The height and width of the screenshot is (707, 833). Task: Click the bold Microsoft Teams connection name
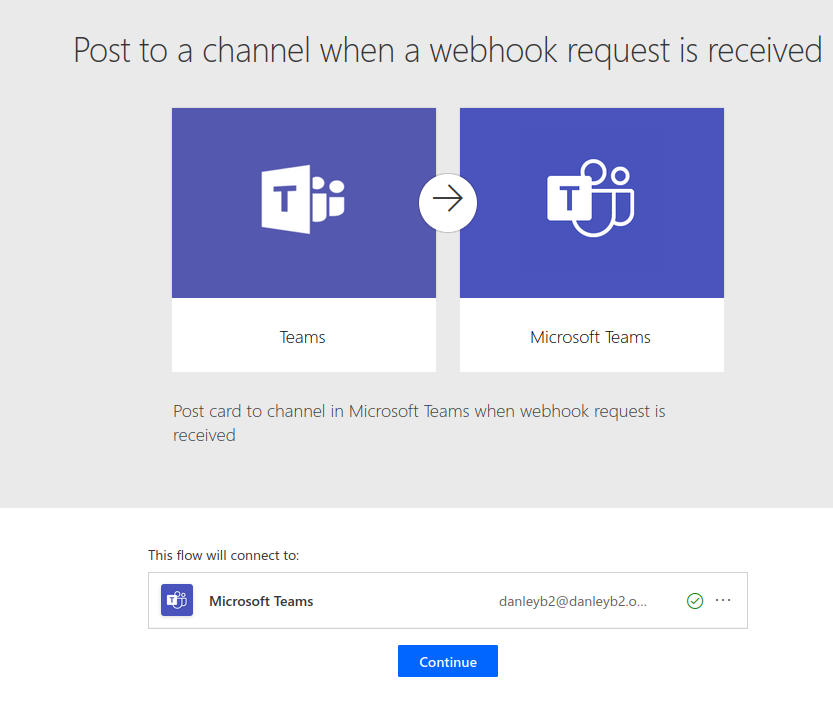tap(261, 601)
